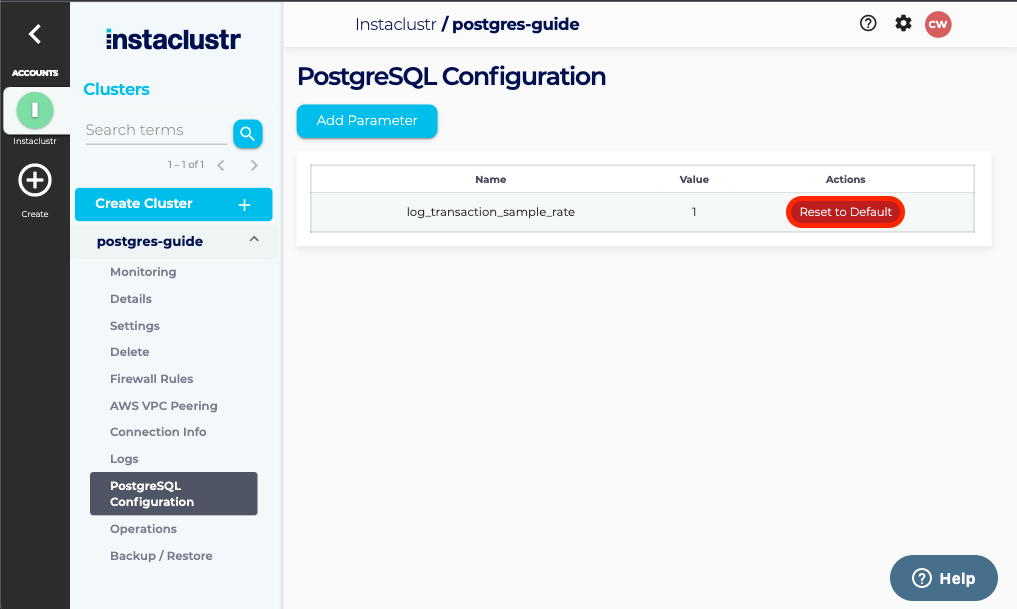This screenshot has width=1017, height=609.
Task: Click the cluster search magnifier button
Action: coord(247,133)
